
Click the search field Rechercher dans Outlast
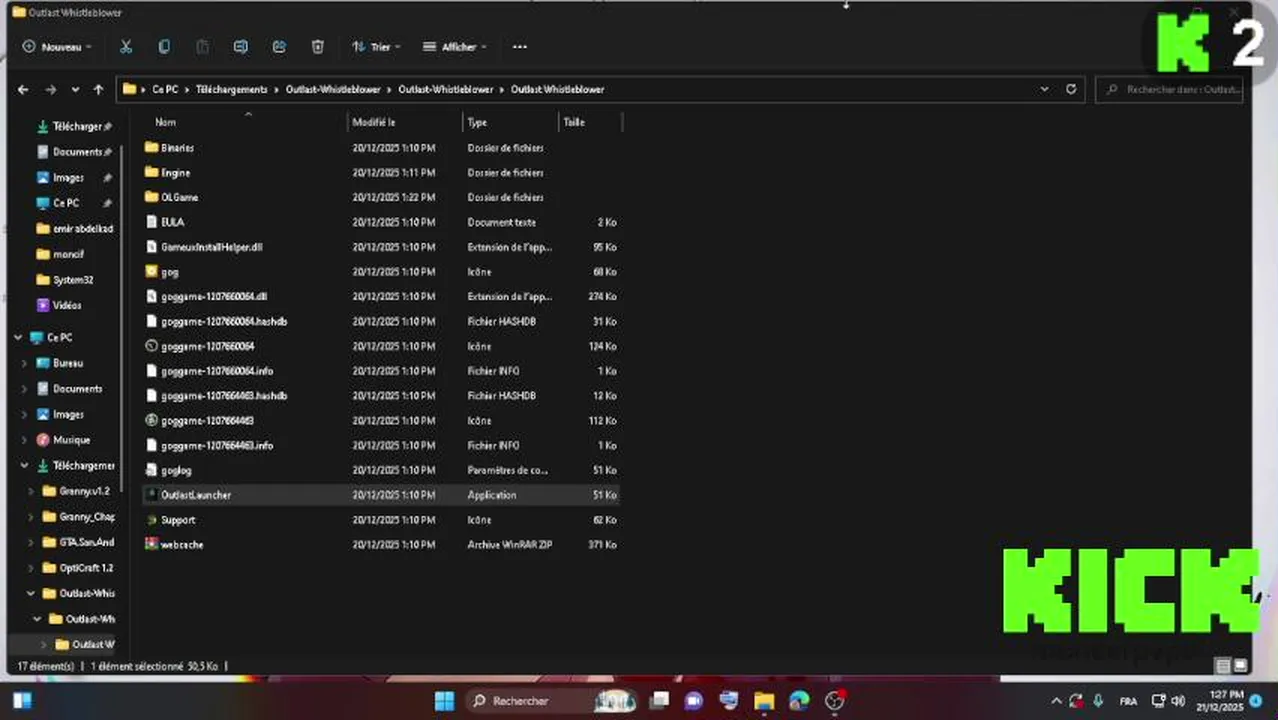coord(1170,89)
